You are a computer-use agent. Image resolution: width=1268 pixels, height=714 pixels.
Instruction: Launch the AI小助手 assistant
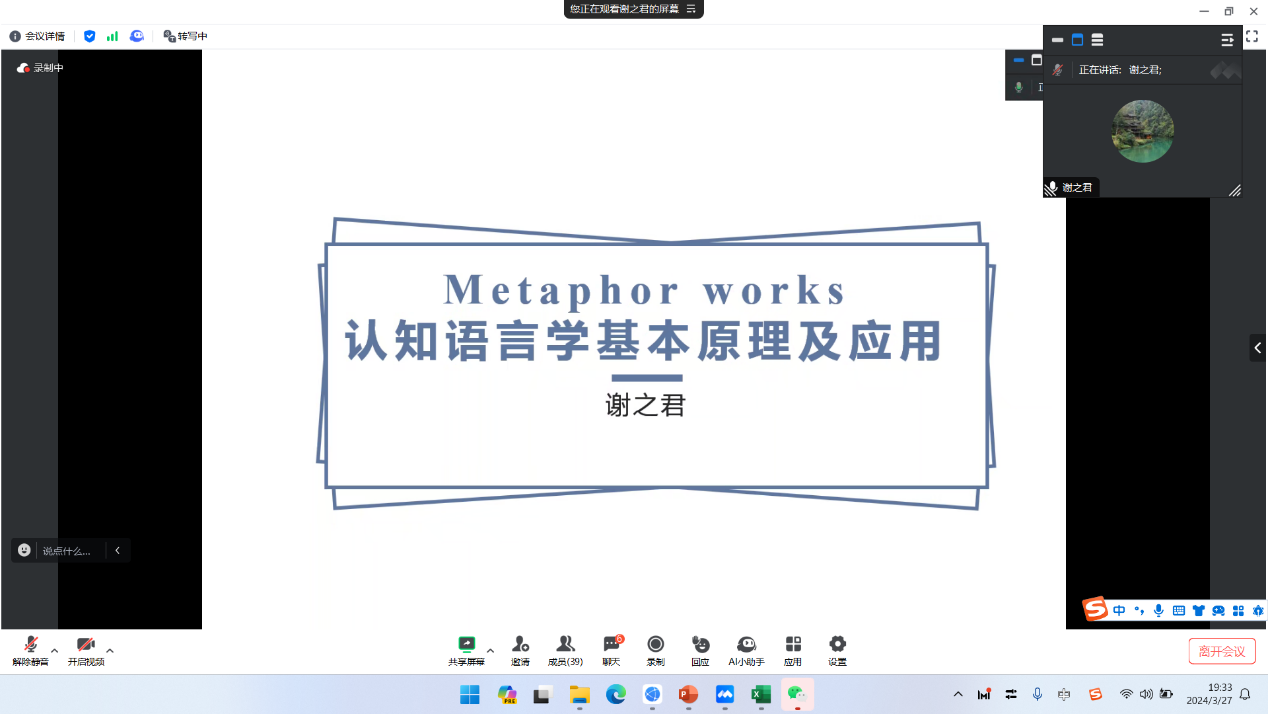tap(746, 648)
